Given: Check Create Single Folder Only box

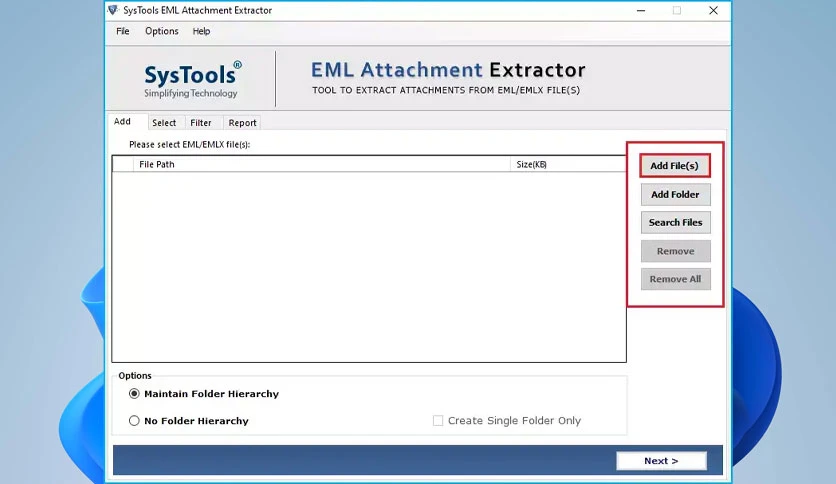Looking at the screenshot, I should [x=438, y=421].
